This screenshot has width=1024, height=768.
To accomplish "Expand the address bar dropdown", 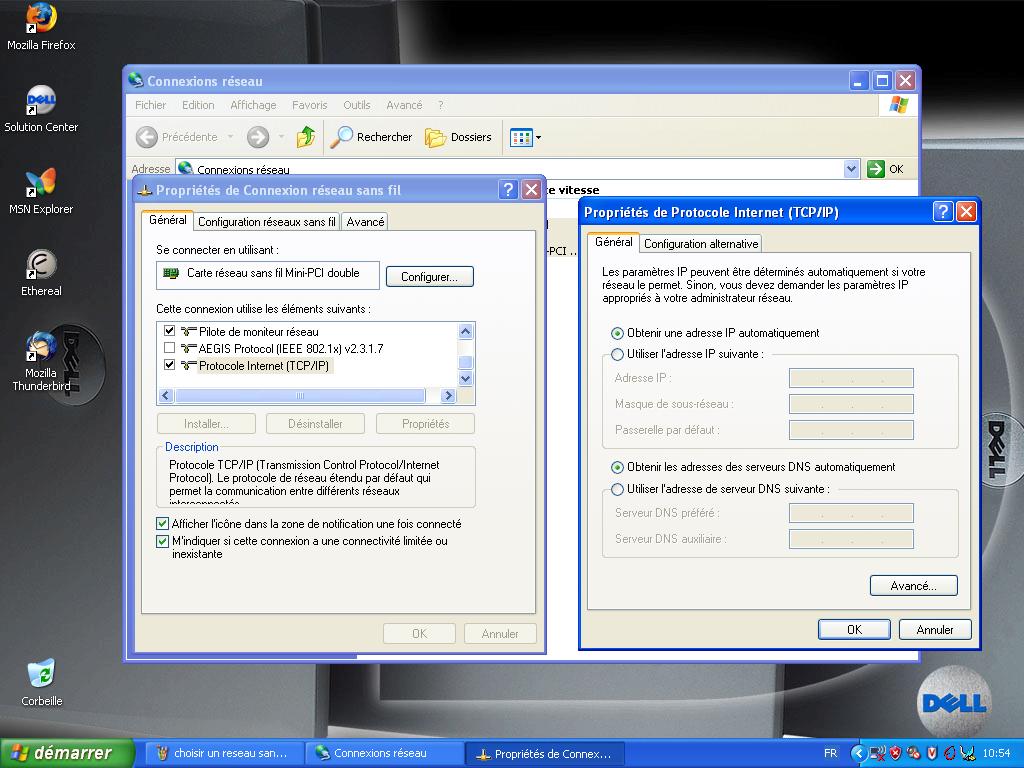I will point(851,169).
